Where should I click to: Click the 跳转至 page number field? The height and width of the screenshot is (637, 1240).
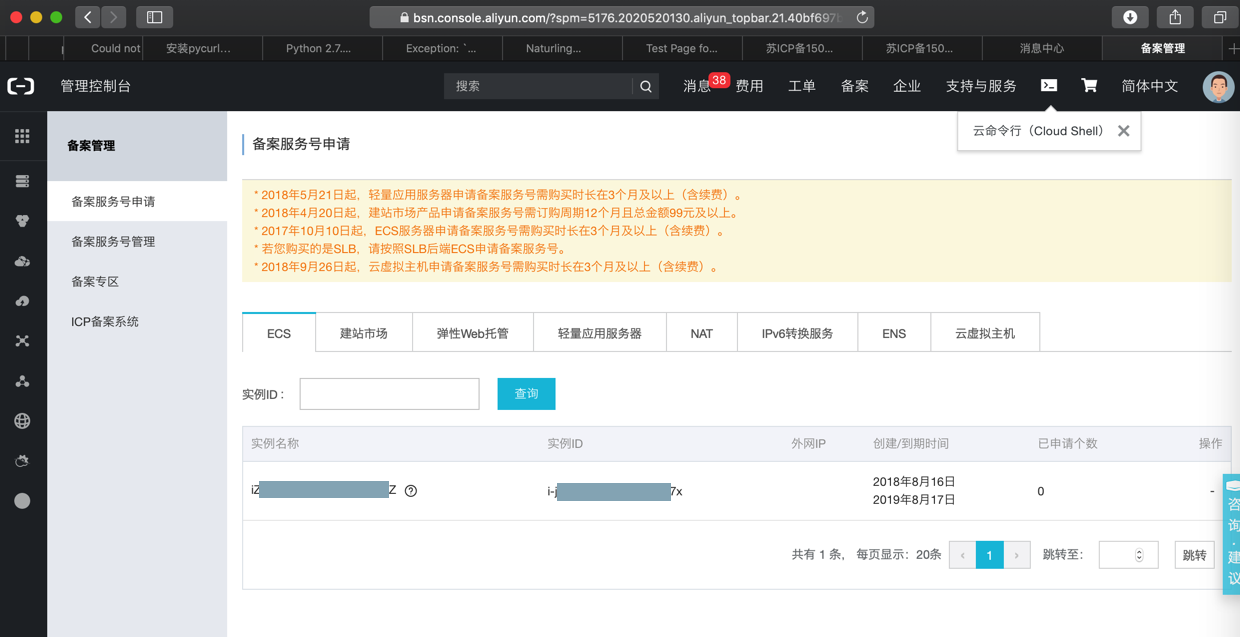(x=1128, y=555)
